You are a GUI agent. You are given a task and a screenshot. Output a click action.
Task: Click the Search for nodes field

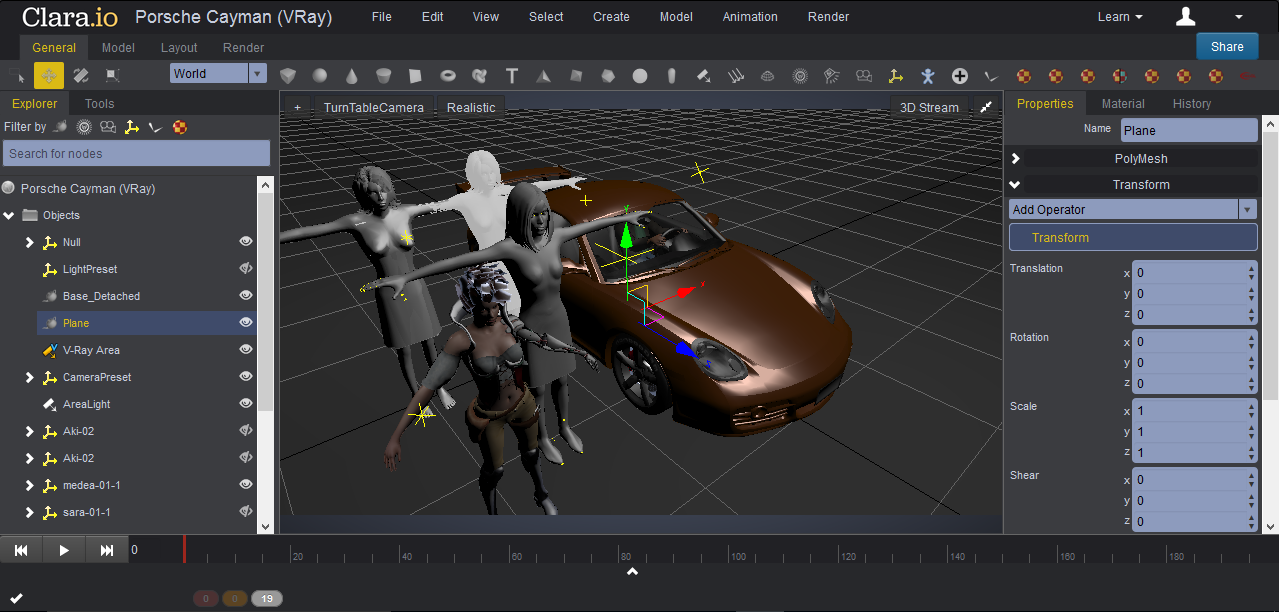(136, 153)
